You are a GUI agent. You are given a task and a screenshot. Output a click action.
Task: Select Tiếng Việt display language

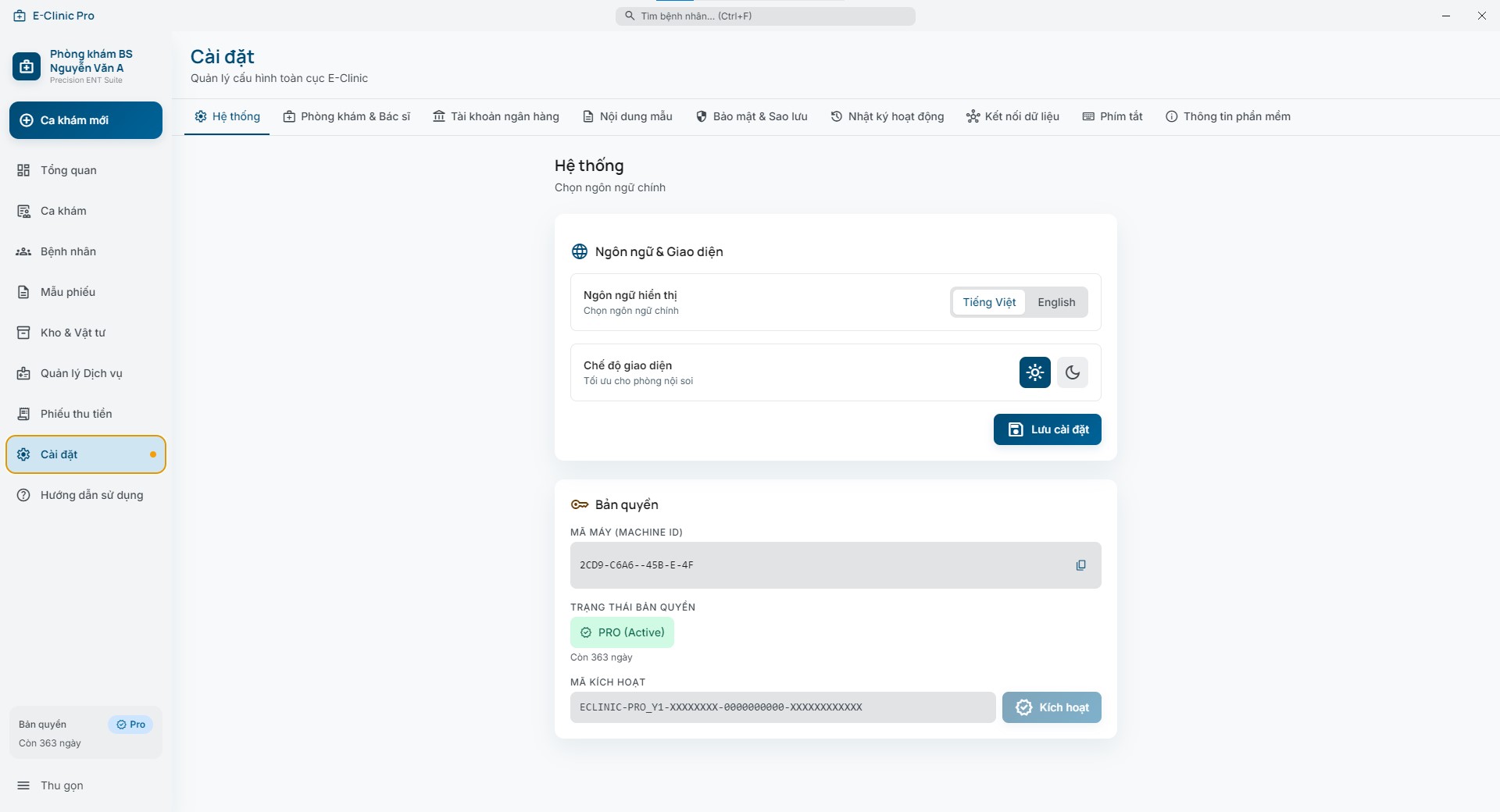[989, 302]
